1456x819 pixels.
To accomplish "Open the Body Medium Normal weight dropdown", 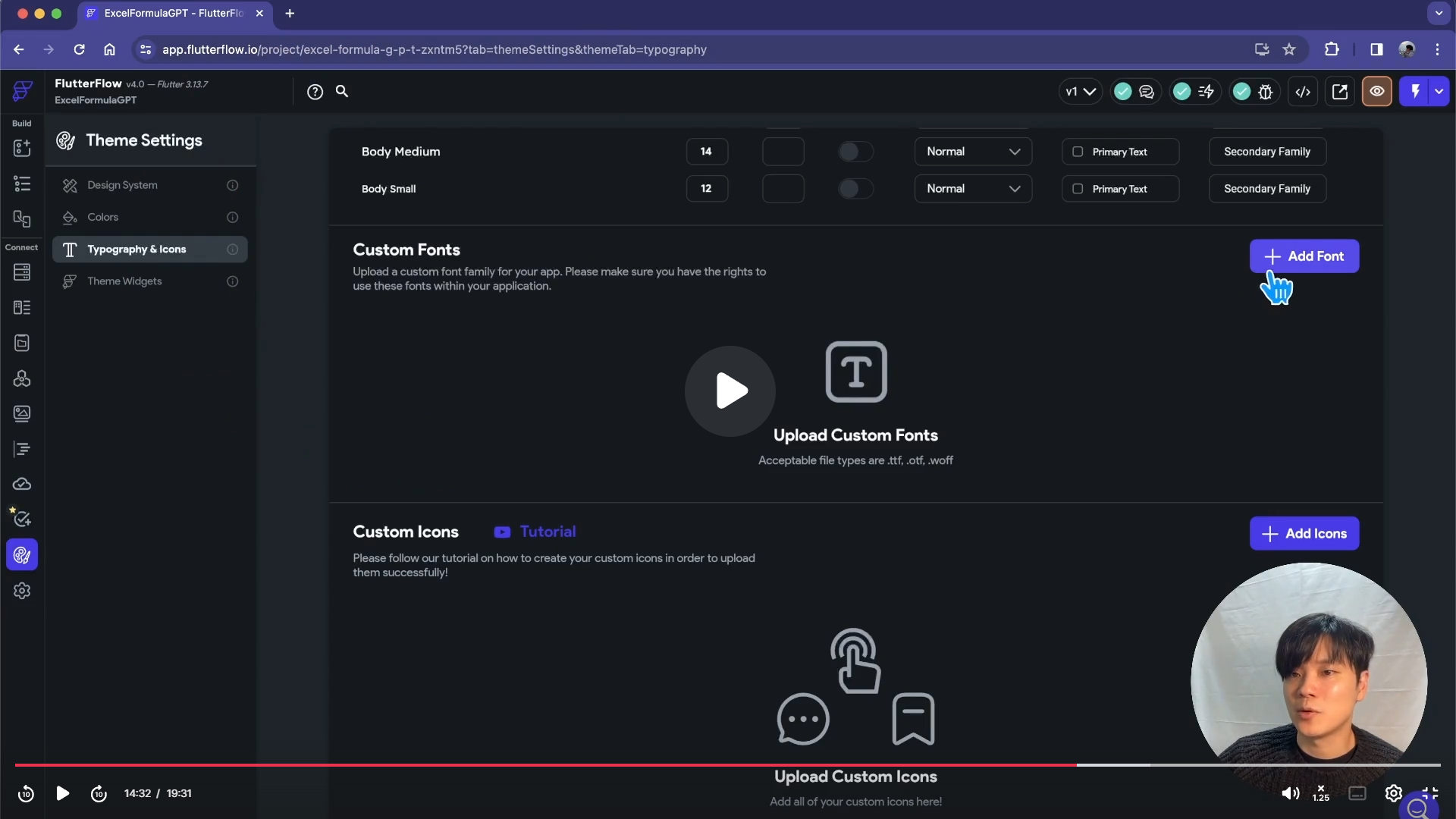I will click(973, 152).
